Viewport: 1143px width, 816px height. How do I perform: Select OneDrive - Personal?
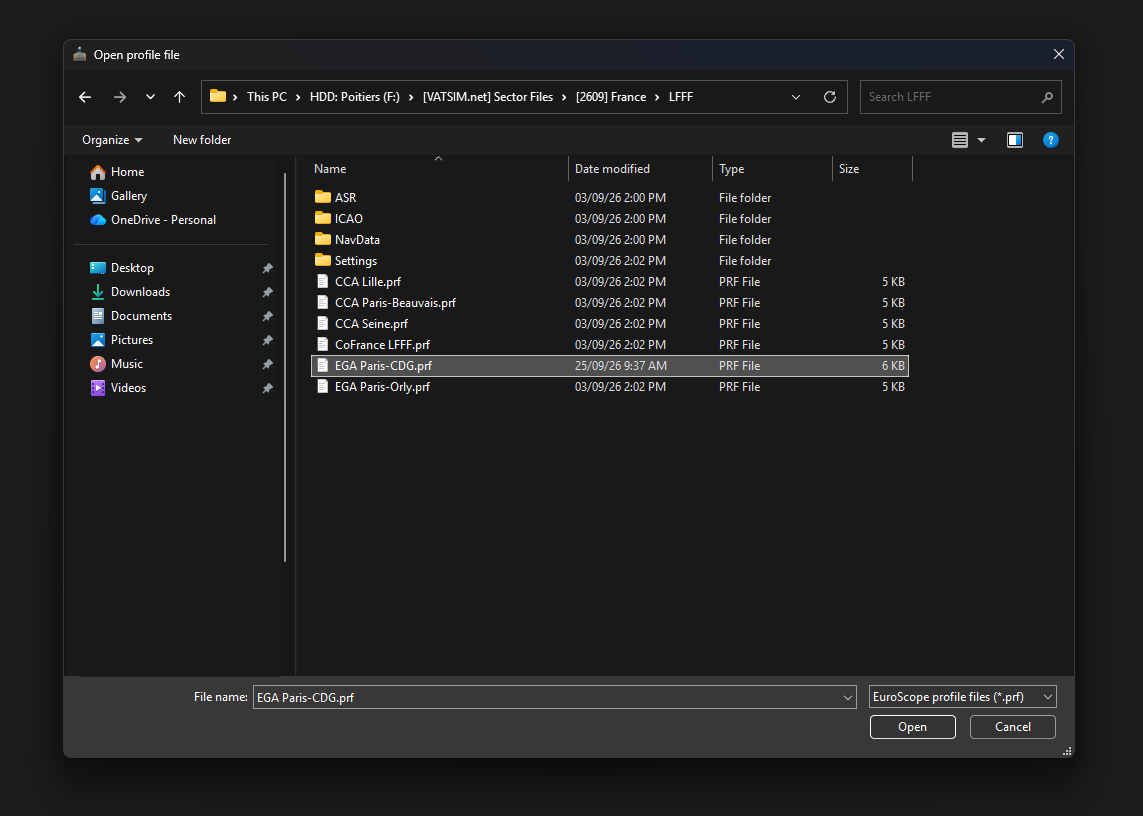coord(153,220)
